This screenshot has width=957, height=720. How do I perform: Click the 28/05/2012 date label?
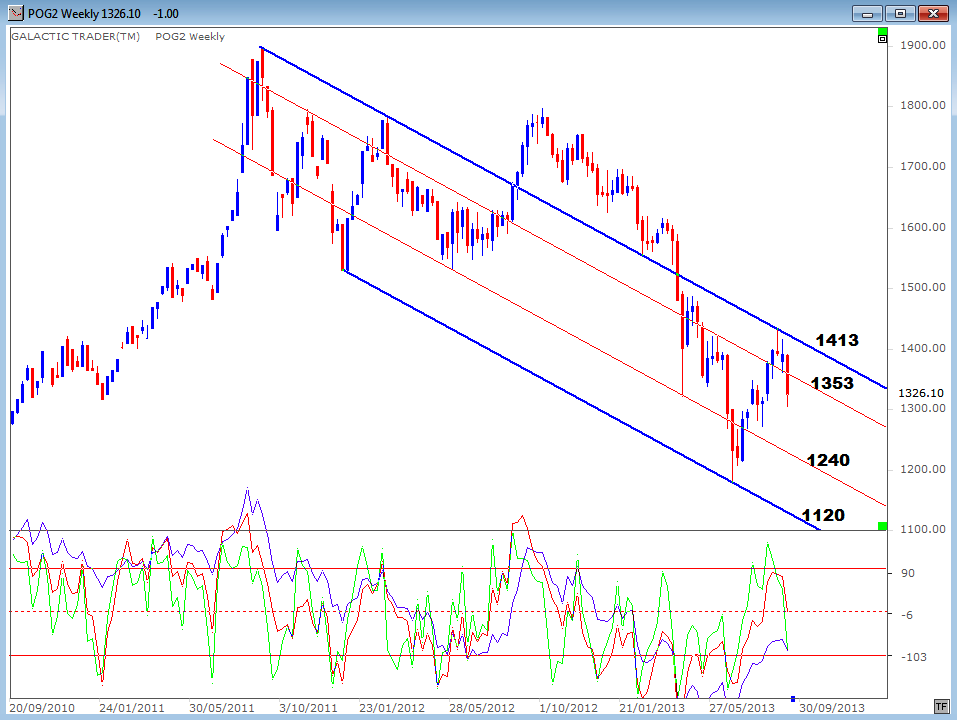[482, 708]
